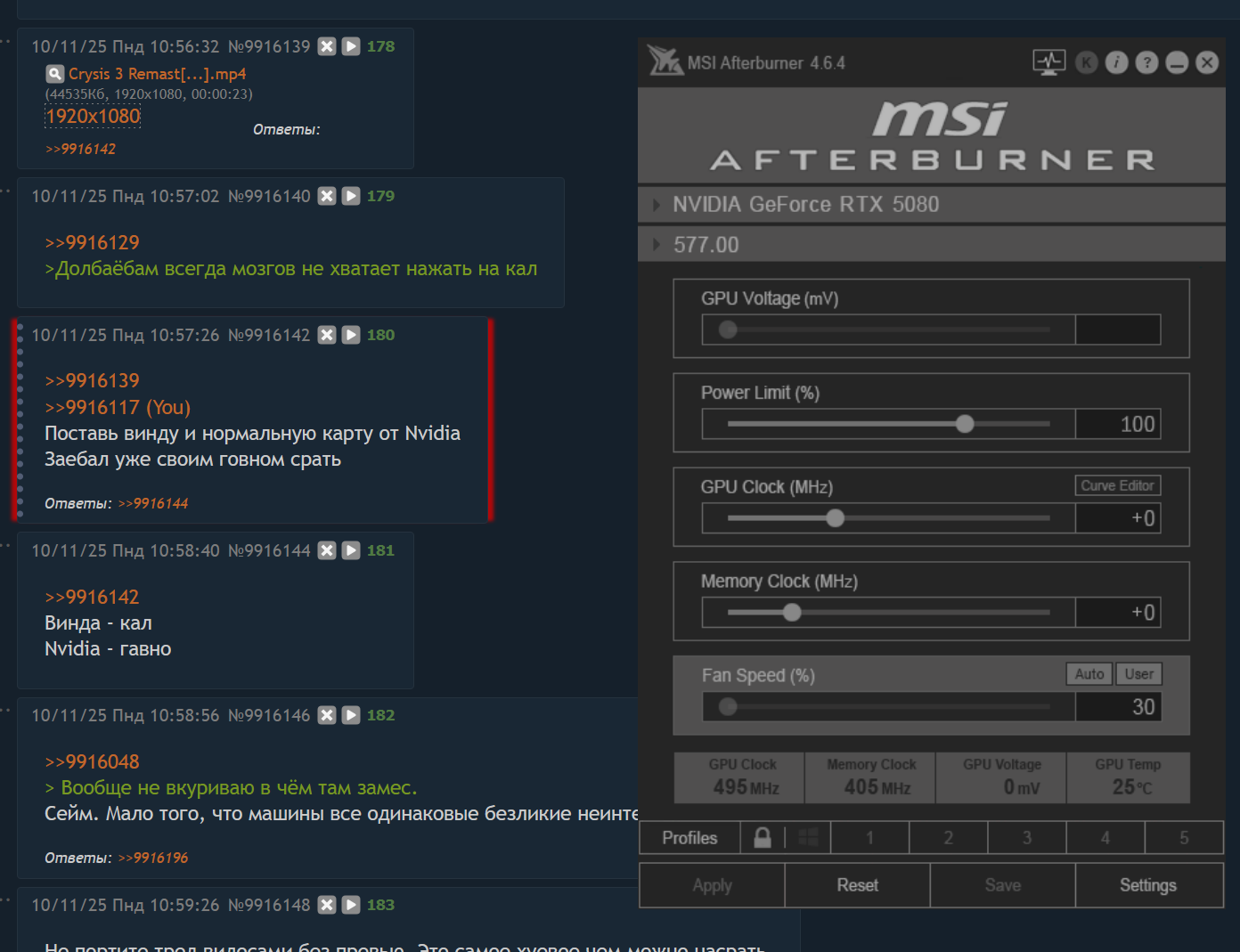Select profile slot 4
The width and height of the screenshot is (1240, 952).
pyautogui.click(x=1105, y=838)
